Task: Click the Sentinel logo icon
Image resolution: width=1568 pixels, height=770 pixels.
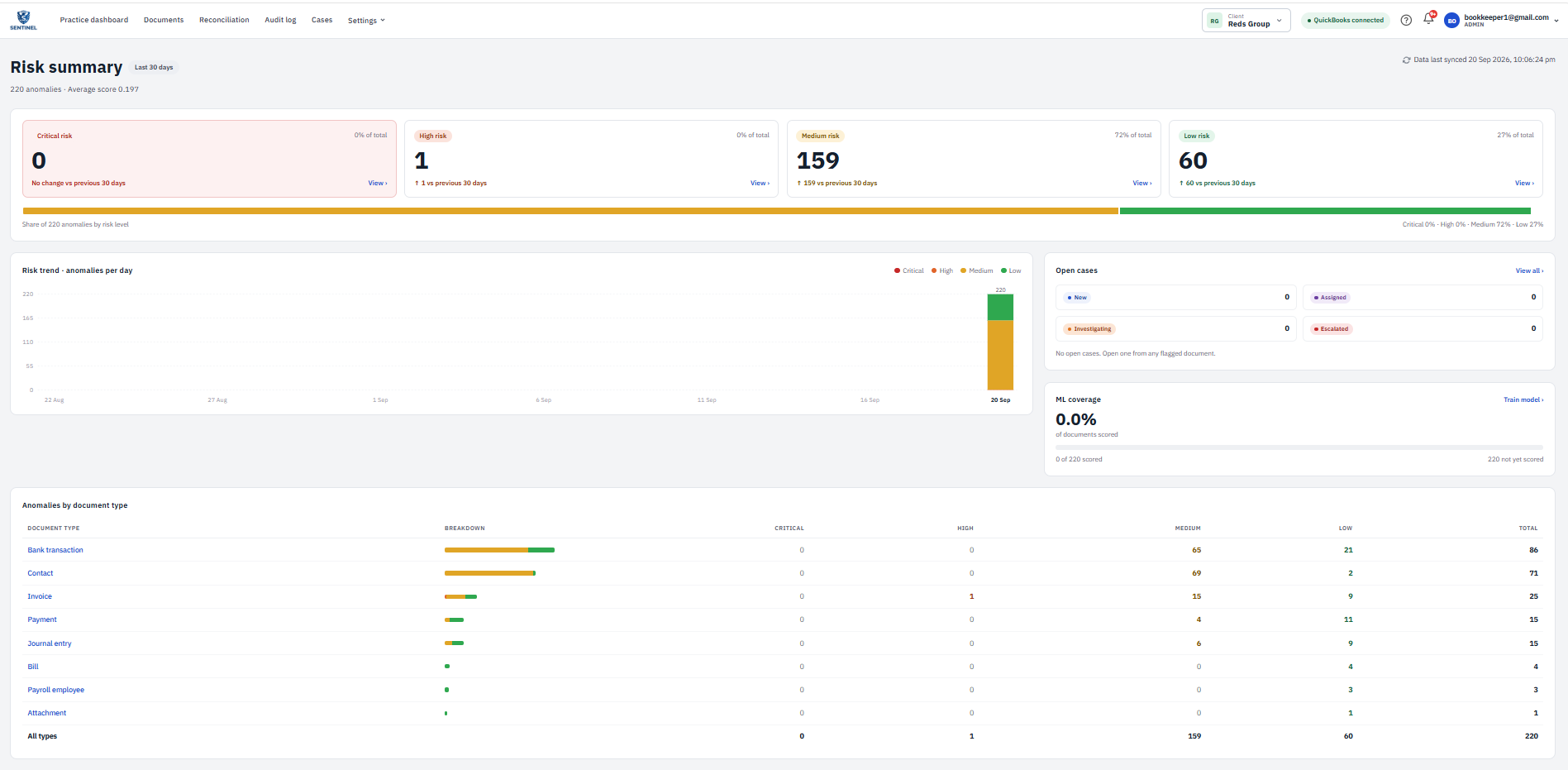Action: pos(23,20)
